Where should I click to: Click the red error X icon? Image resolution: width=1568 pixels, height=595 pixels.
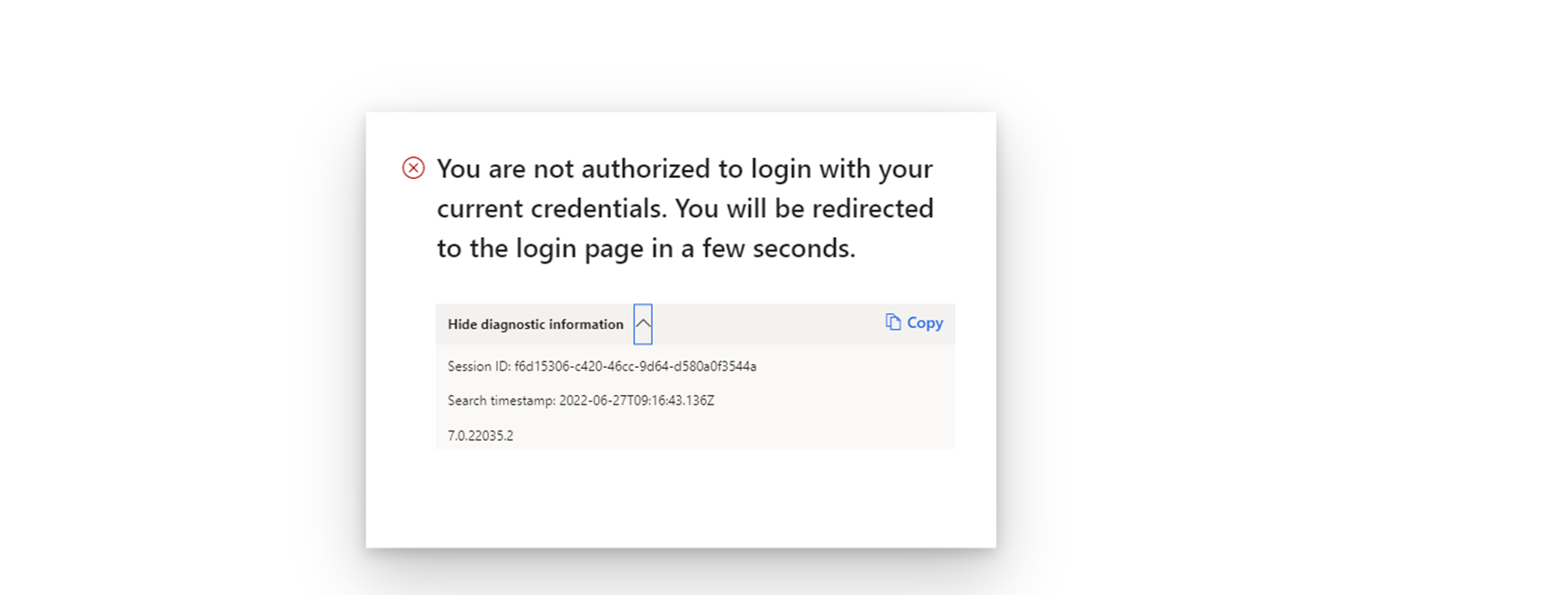(414, 168)
